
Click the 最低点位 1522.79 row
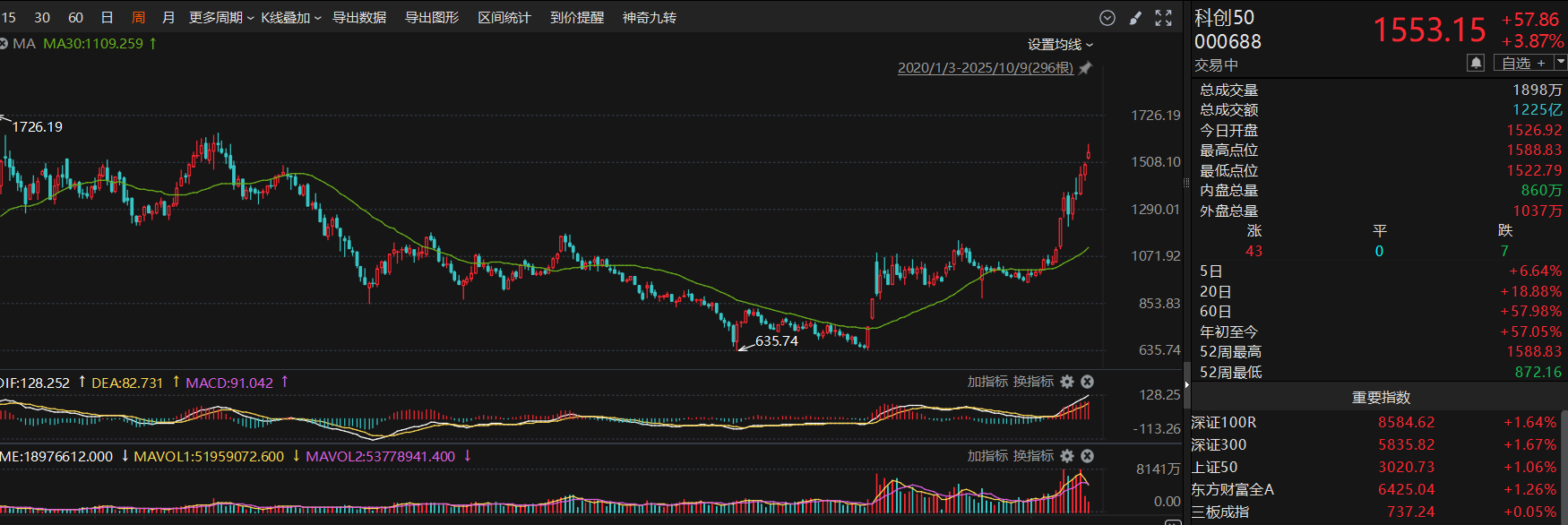[1381, 170]
